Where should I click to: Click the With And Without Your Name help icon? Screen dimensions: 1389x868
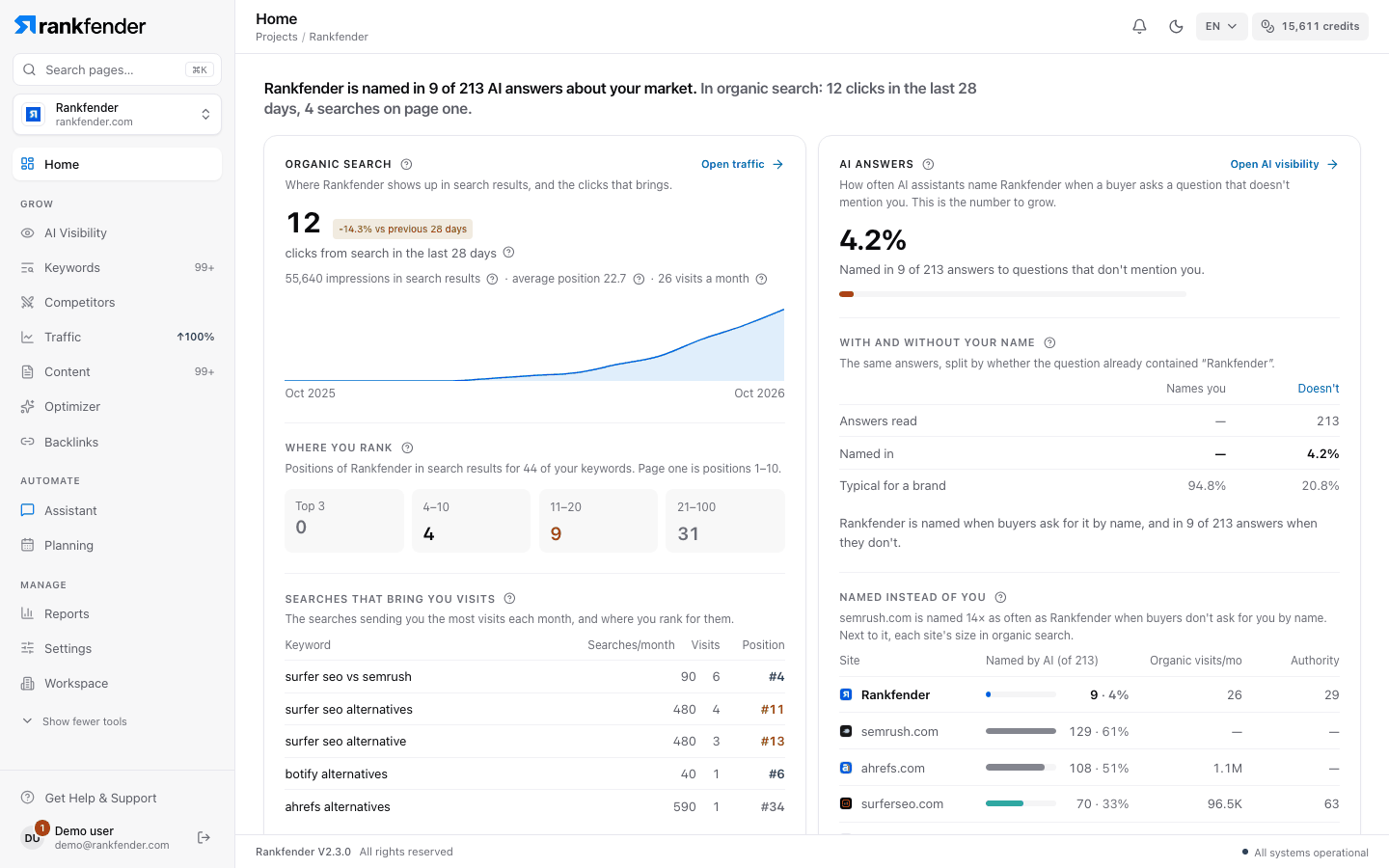click(1049, 342)
